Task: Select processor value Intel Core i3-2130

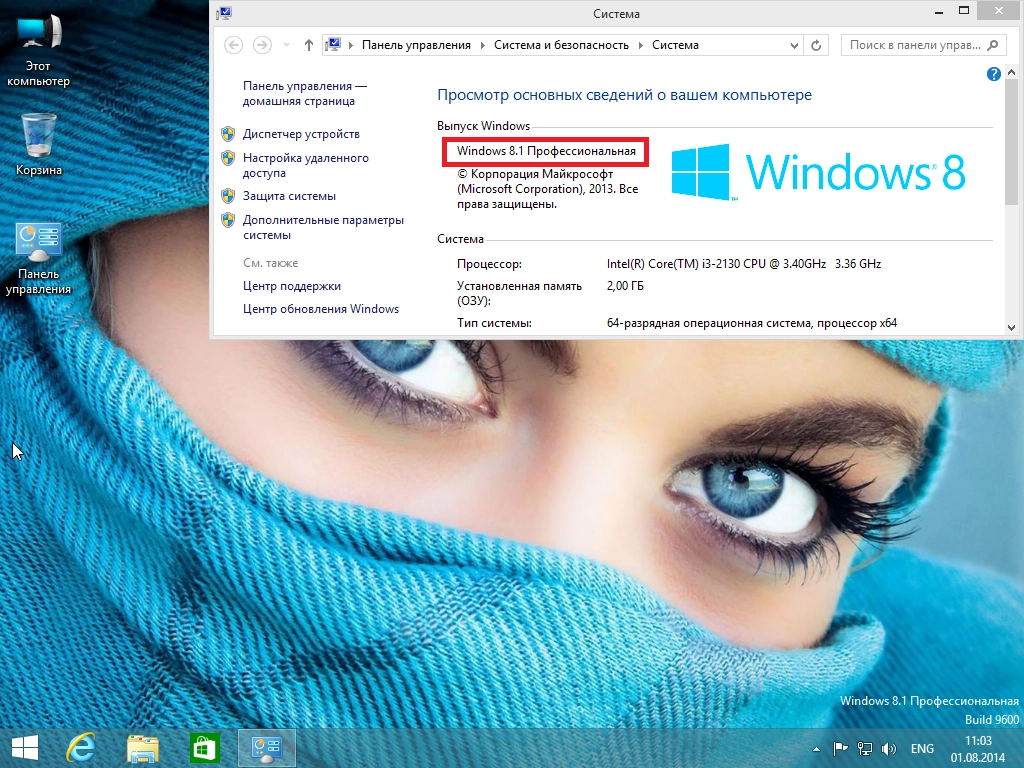Action: (x=744, y=264)
